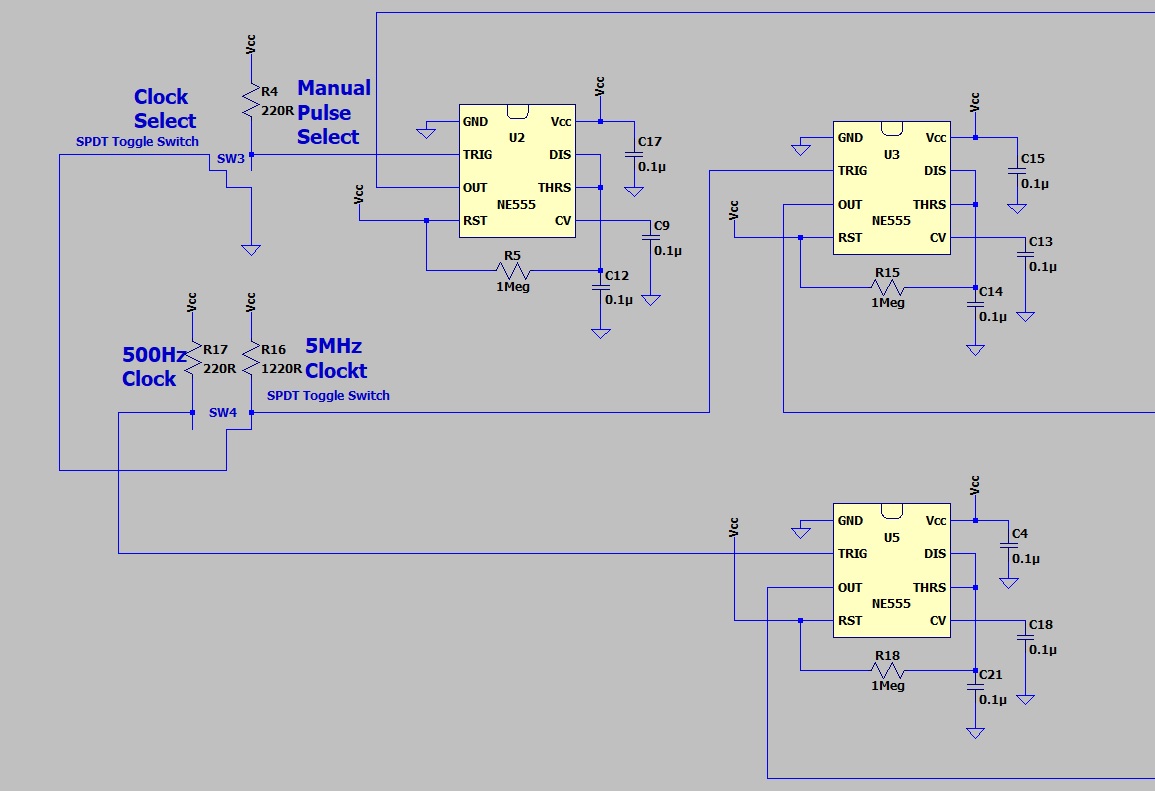Viewport: 1155px width, 791px height.
Task: Select the C21 capacitor symbol
Action: 975,687
